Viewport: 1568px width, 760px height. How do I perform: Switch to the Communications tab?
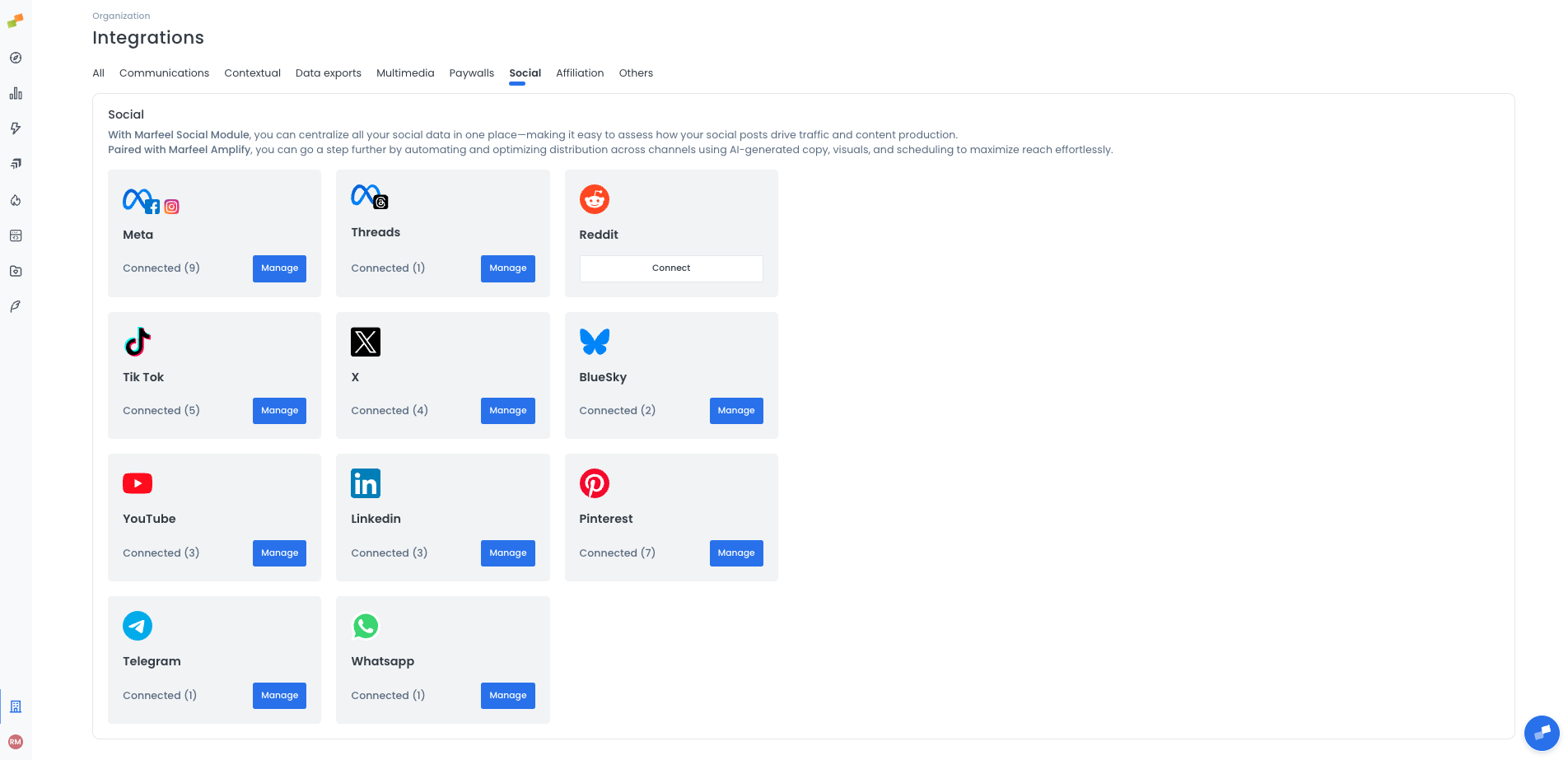click(x=164, y=73)
